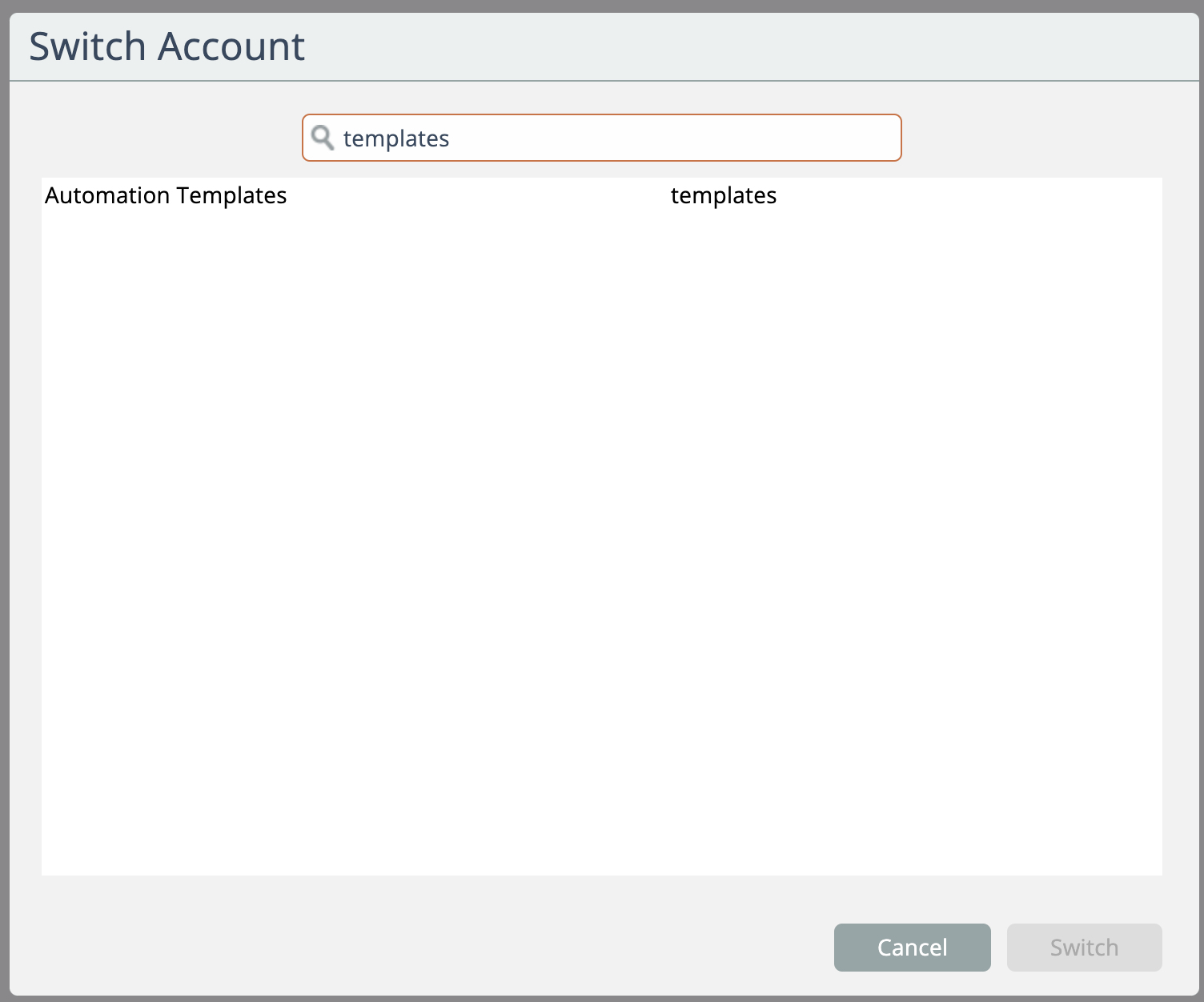The image size is (1204, 1002).
Task: Click the Switch Account dialog title
Action: pyautogui.click(x=167, y=46)
